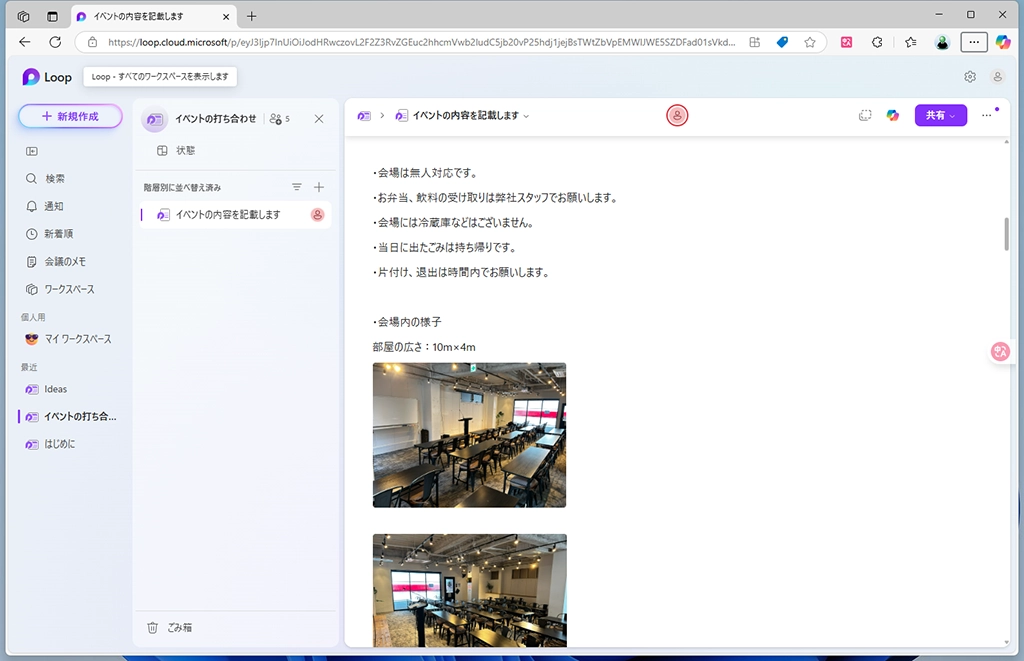The width and height of the screenshot is (1024, 661).
Task: Click the Loop logo in the header
Action: pos(46,77)
